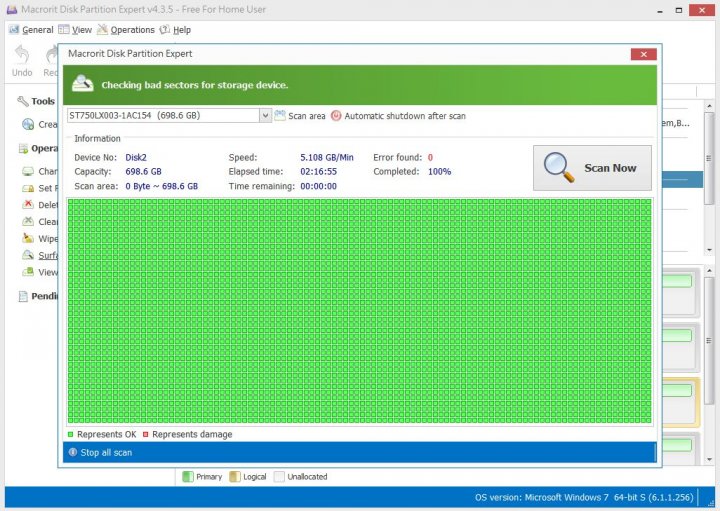Screen dimensions: 720x511
Task: Open the disk selection dropdown arrow
Action: [265, 116]
